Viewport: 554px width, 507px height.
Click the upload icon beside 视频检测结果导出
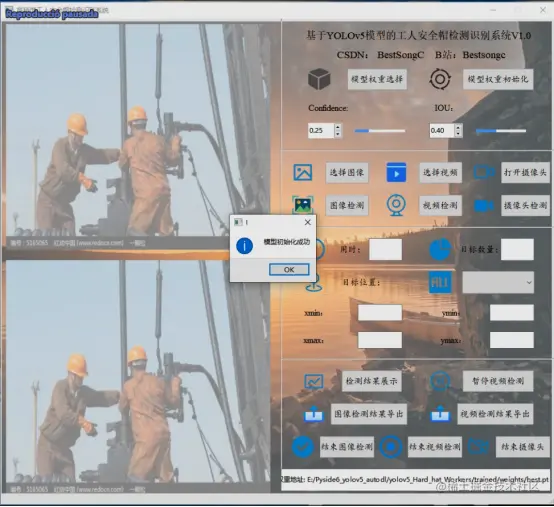(x=440, y=414)
